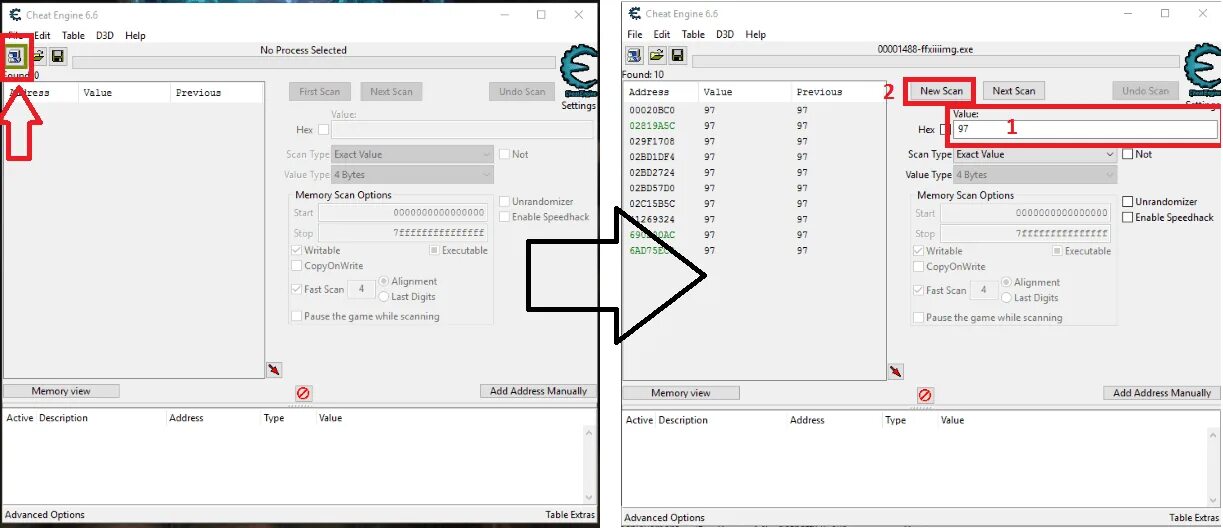The height and width of the screenshot is (528, 1223).
Task: Open D3D menu in left window
Action: (x=105, y=35)
